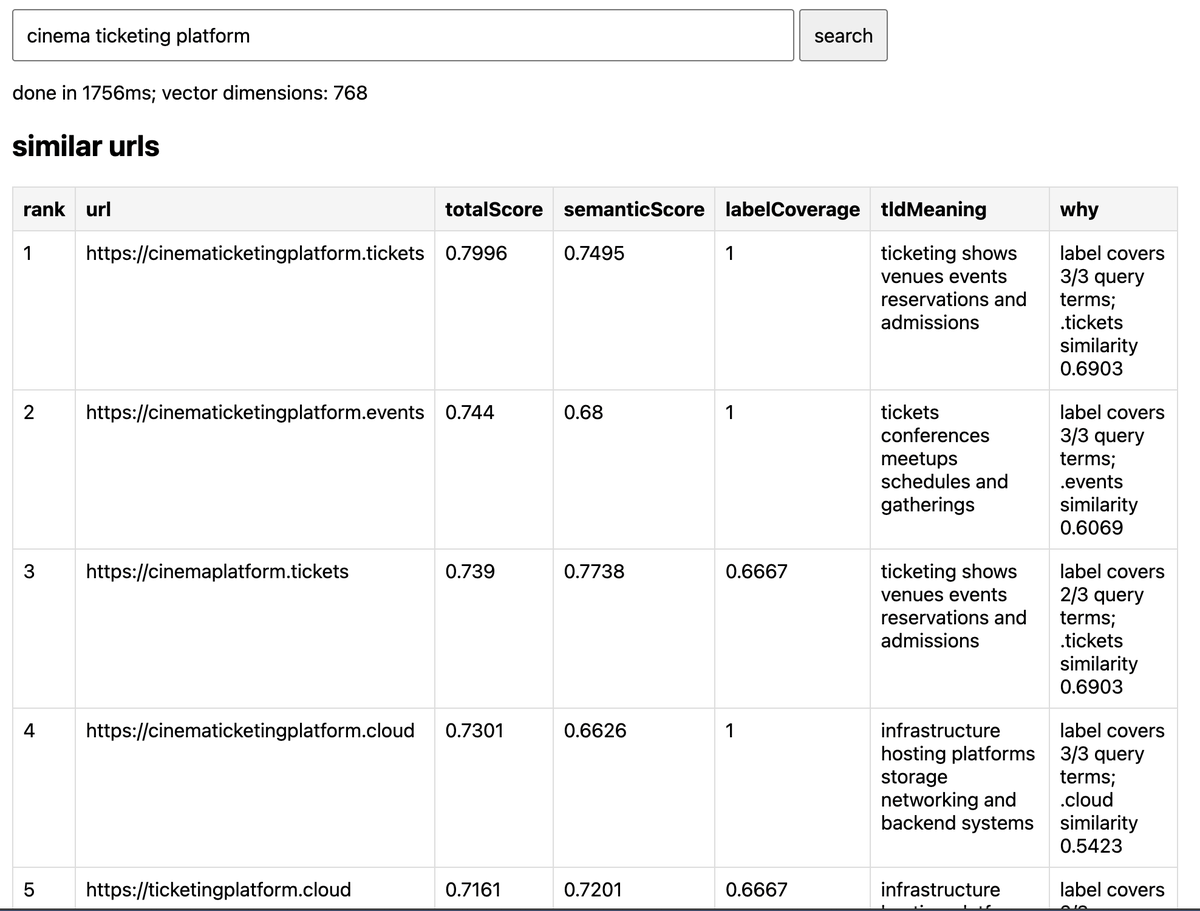
Task: Select semantic score value 0.7495
Action: (x=594, y=253)
